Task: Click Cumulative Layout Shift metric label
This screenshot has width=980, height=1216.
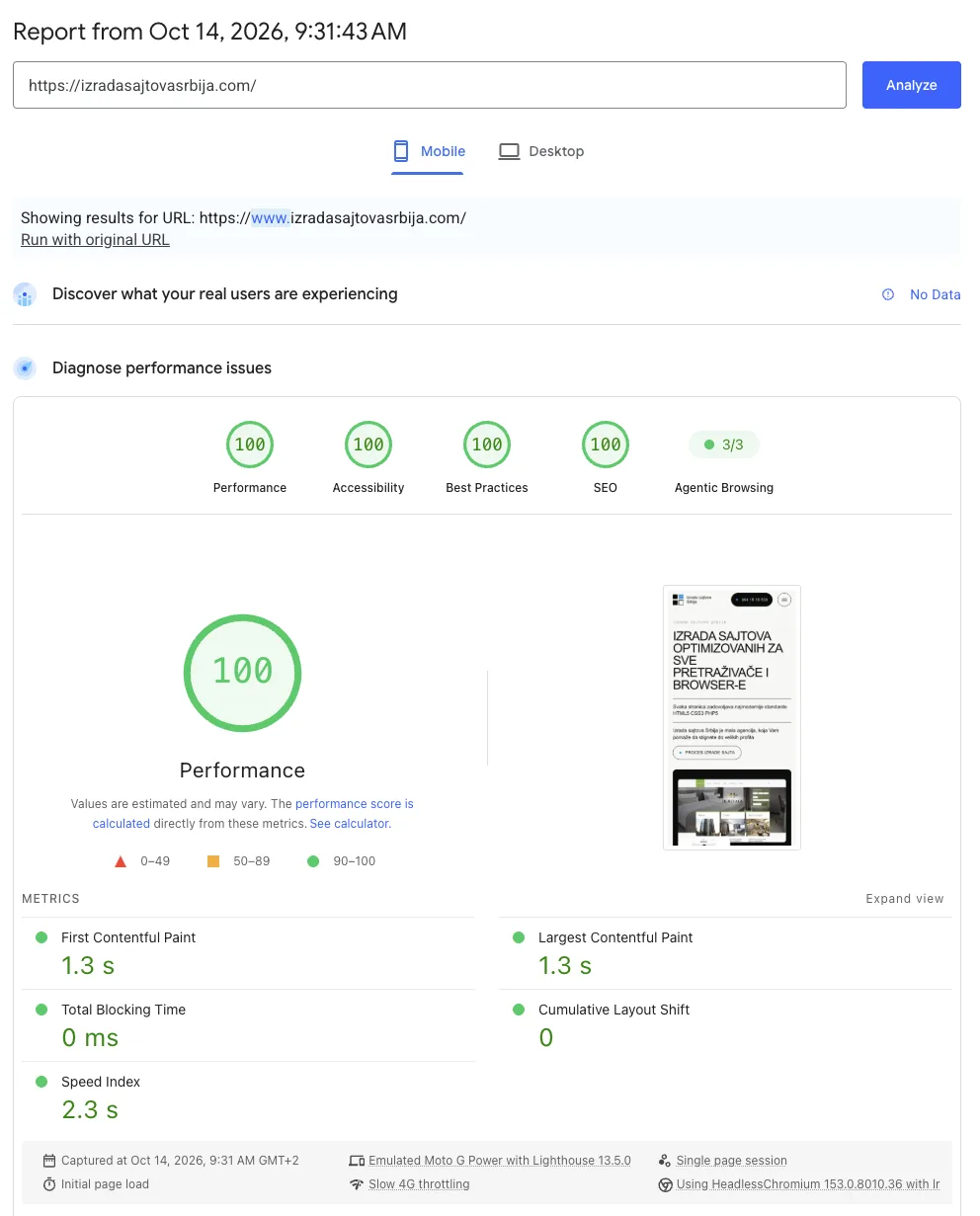Action: (x=613, y=1010)
